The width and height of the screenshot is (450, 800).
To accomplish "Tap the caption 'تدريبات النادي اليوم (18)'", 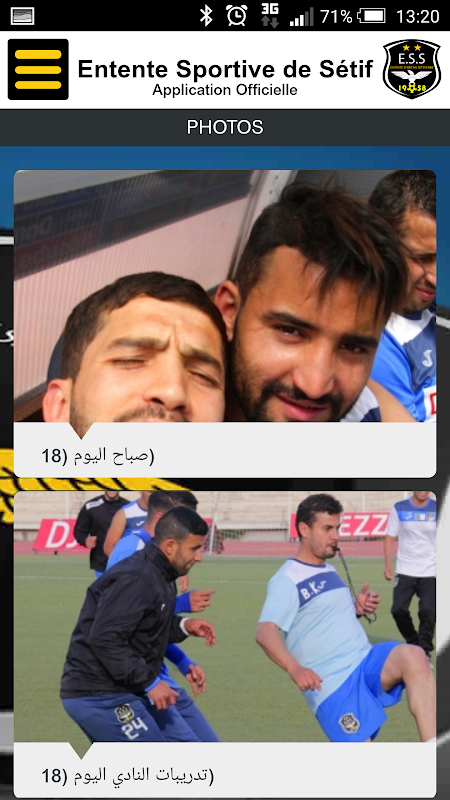I will [128, 776].
